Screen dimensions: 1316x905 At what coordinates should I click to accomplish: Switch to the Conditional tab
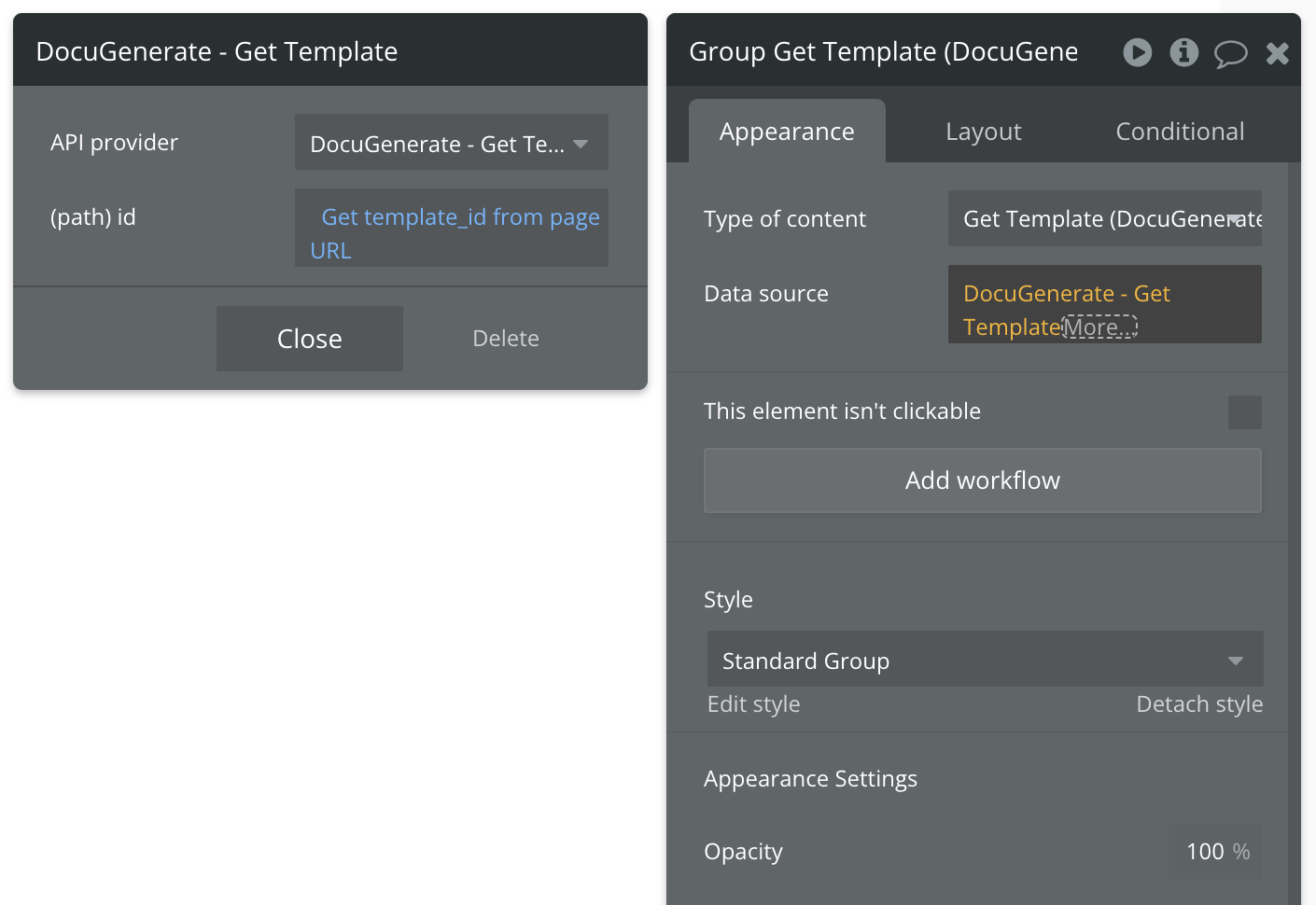click(x=1180, y=132)
